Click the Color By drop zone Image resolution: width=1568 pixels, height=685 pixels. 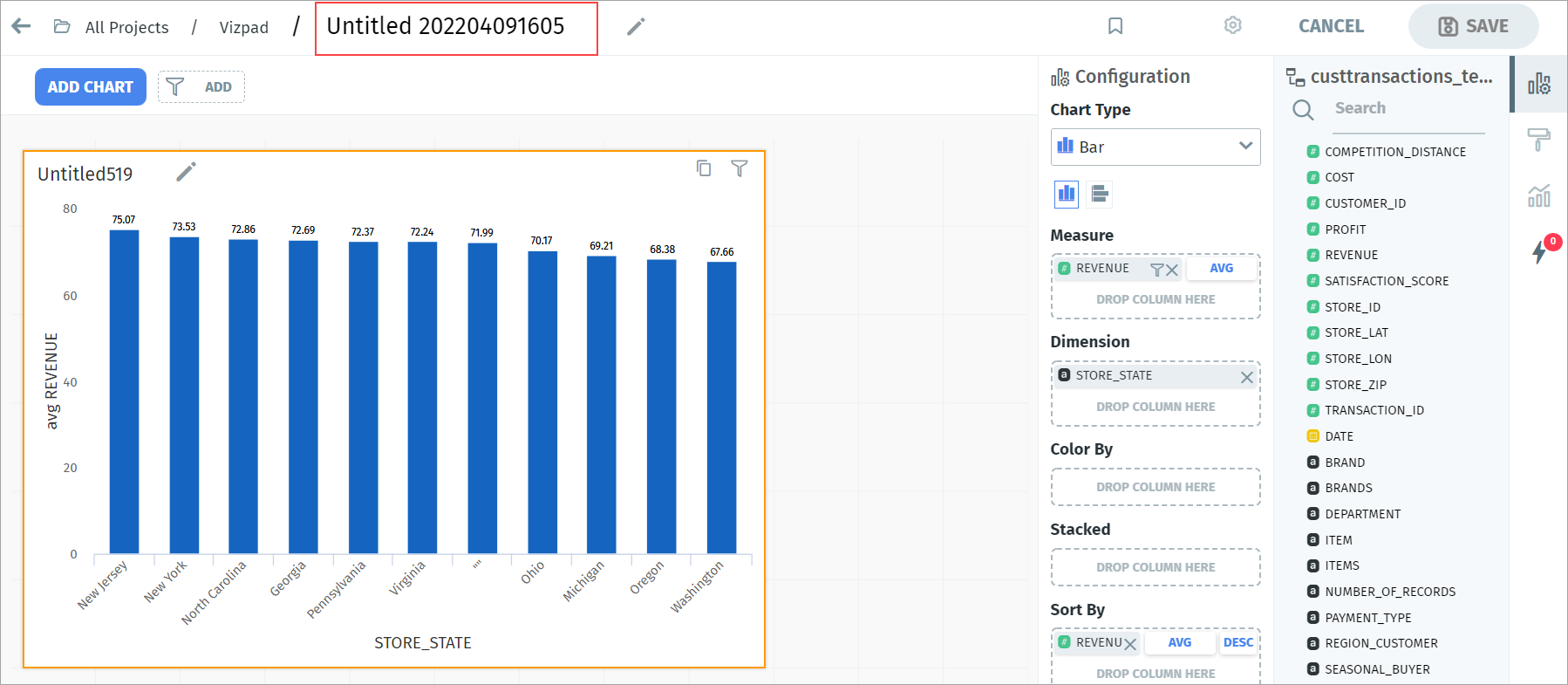coord(1156,487)
